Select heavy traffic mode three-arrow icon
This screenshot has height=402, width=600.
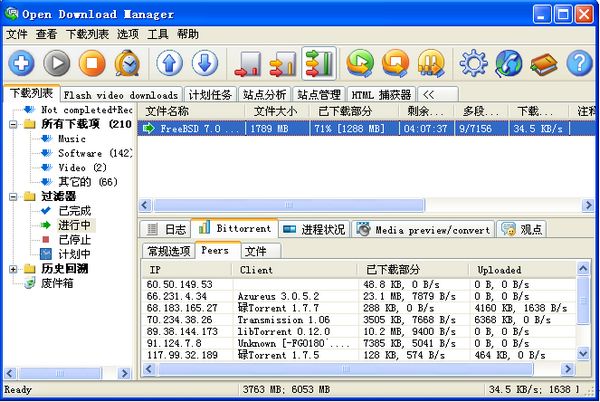pyautogui.click(x=319, y=63)
